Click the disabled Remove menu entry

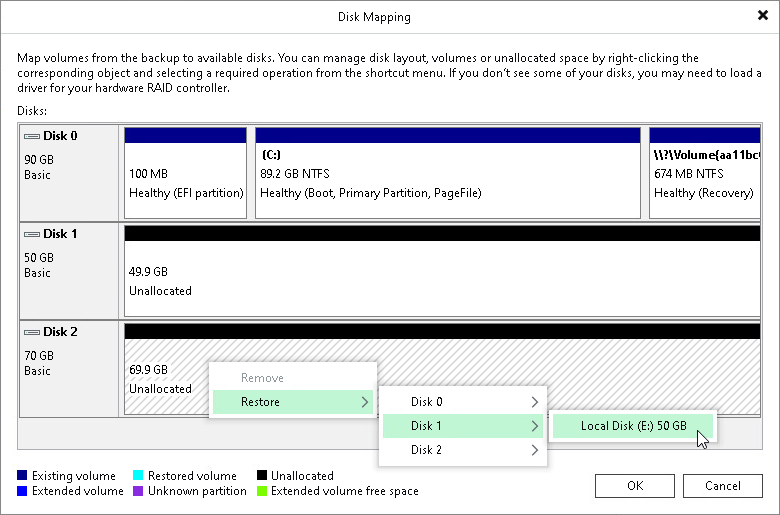pyautogui.click(x=292, y=378)
